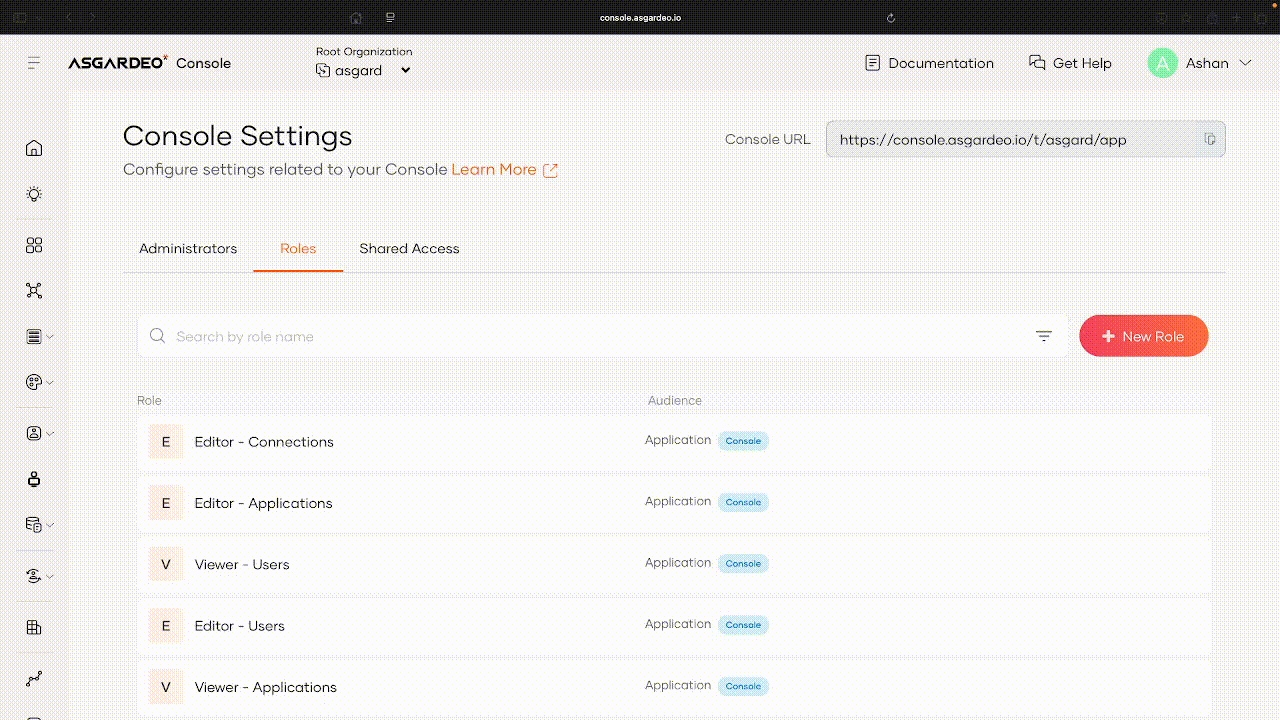
Task: Reload the page with the browser refresh icon
Action: pyautogui.click(x=890, y=17)
